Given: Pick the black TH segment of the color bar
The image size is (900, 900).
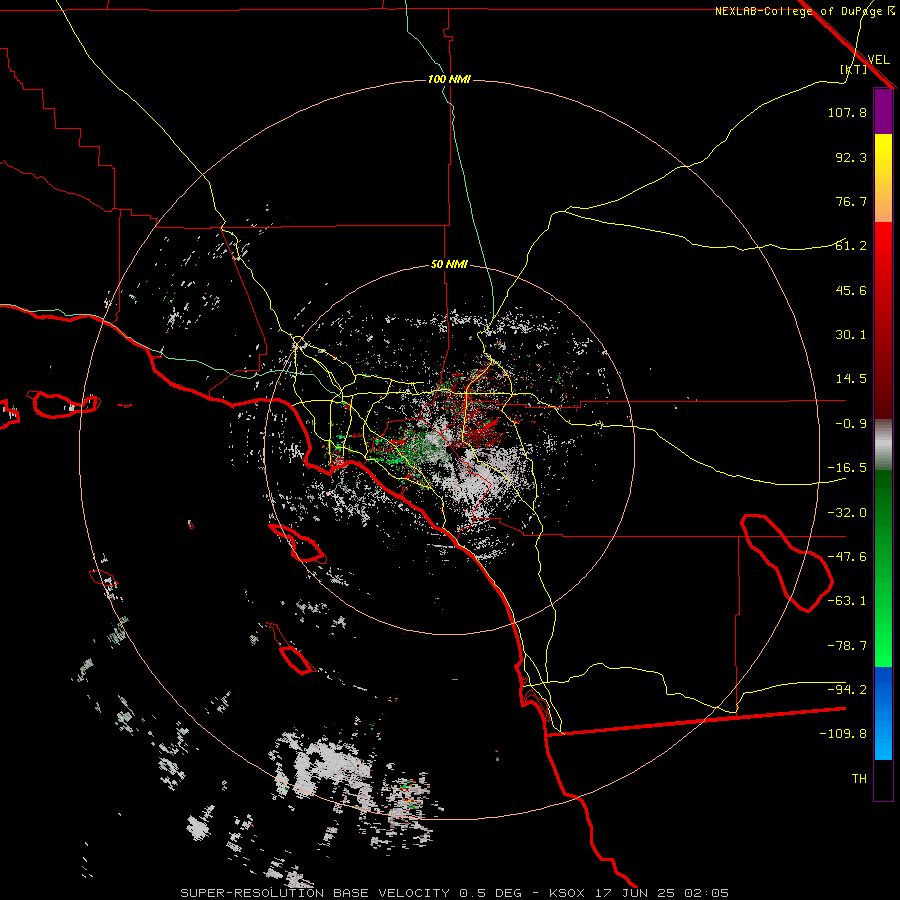Looking at the screenshot, I should point(883,780).
